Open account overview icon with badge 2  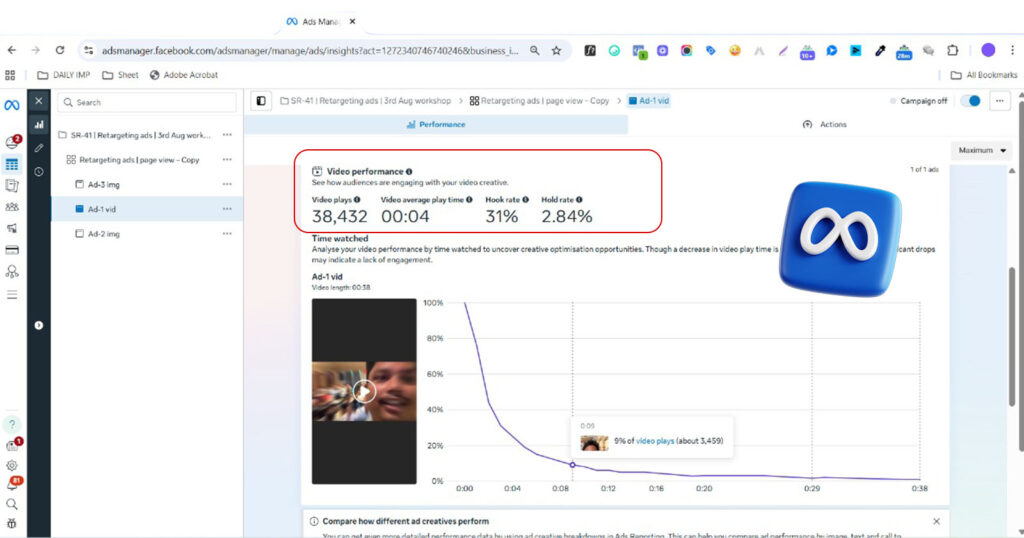[x=12, y=142]
